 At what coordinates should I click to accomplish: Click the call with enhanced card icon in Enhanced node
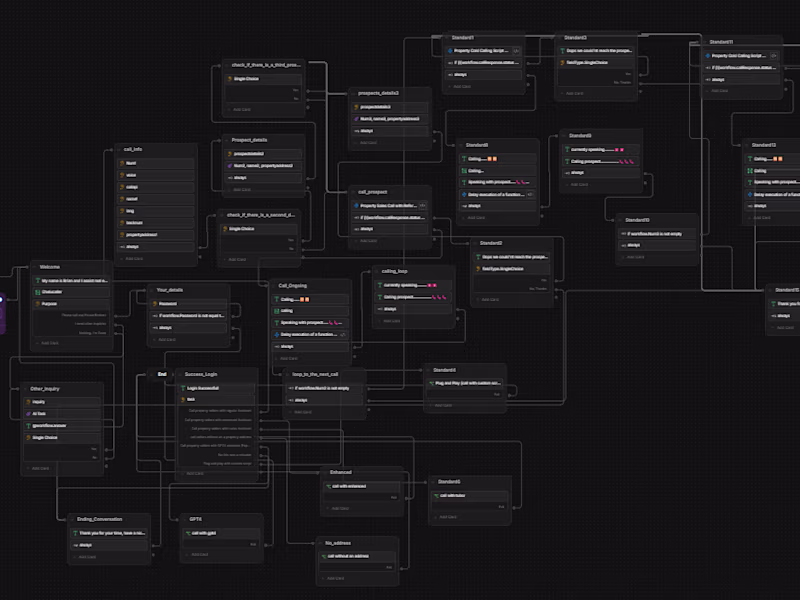tap(328, 486)
